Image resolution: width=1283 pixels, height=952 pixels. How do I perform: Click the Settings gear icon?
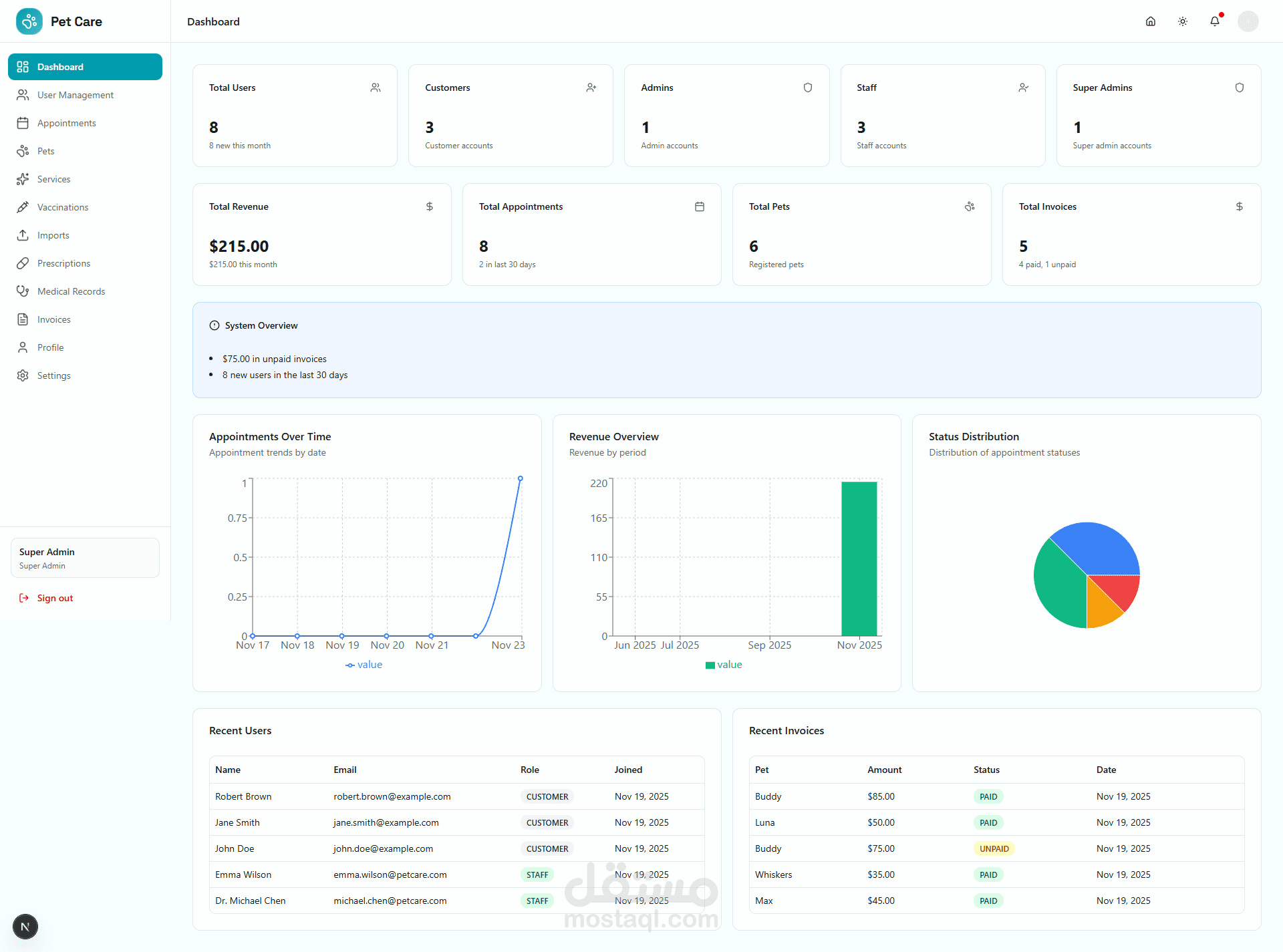pos(23,375)
